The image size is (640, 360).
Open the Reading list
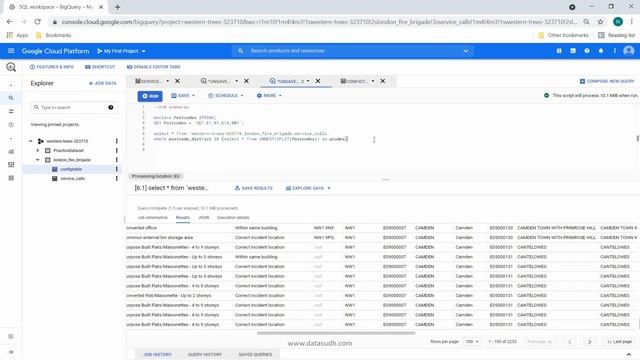(x=616, y=35)
